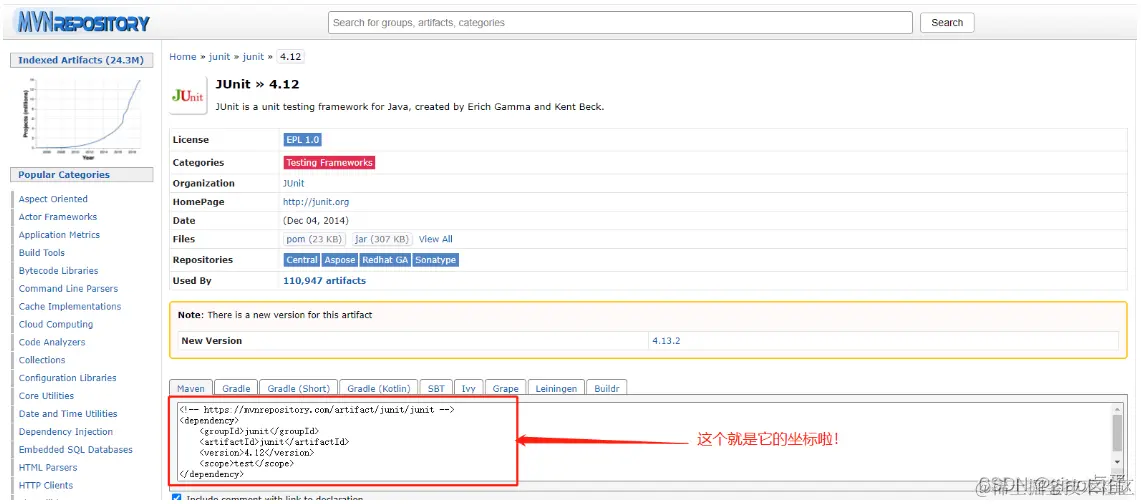The image size is (1141, 504).
Task: Open Cloud Computing category
Action: 55,324
